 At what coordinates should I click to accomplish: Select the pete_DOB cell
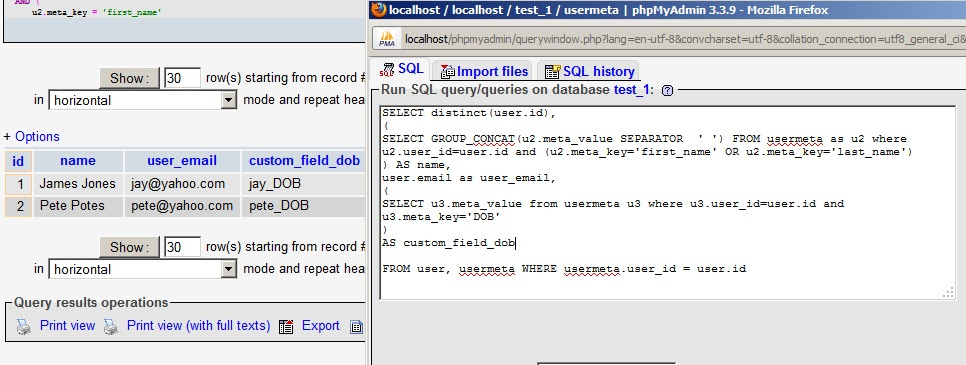pyautogui.click(x=303, y=206)
